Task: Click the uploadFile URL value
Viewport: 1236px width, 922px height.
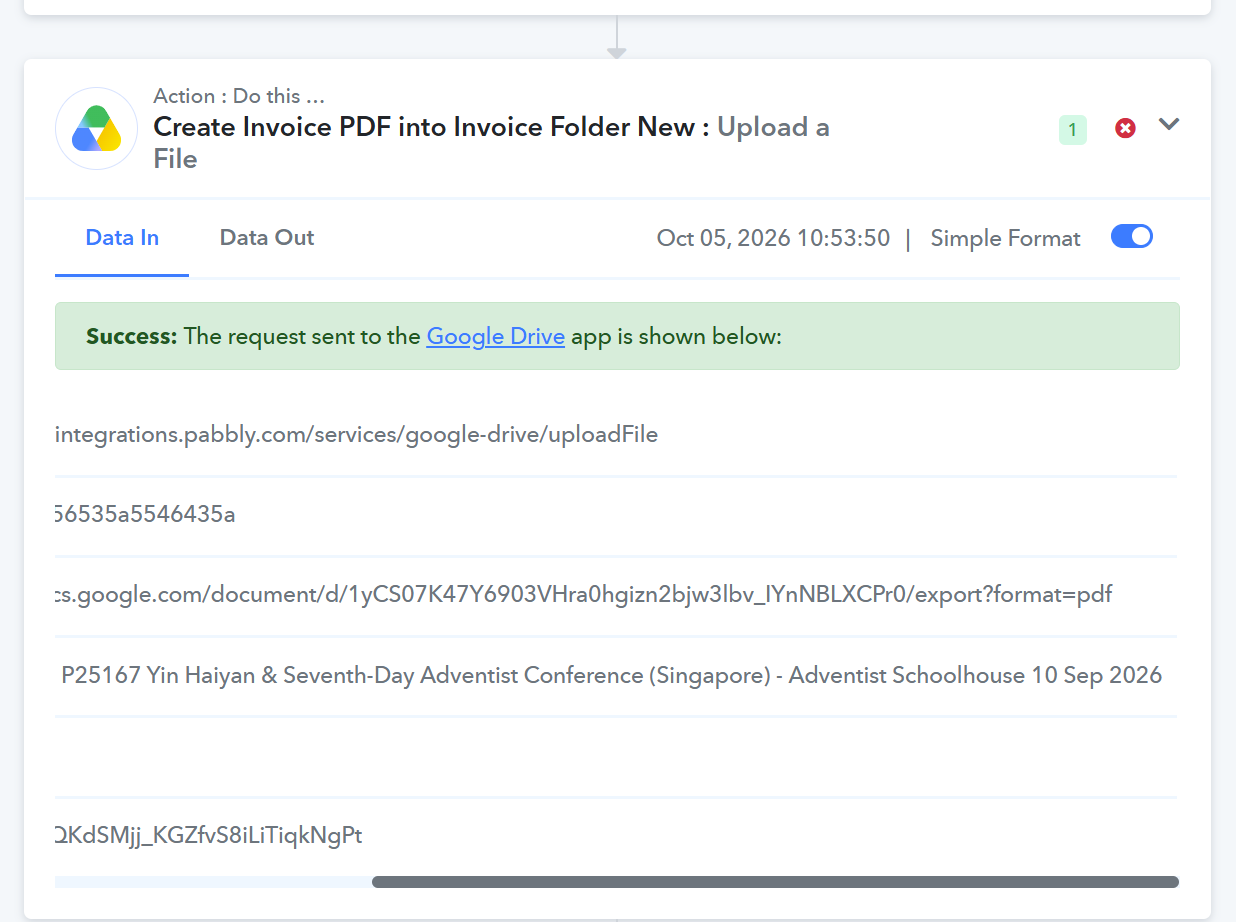Action: tap(356, 435)
